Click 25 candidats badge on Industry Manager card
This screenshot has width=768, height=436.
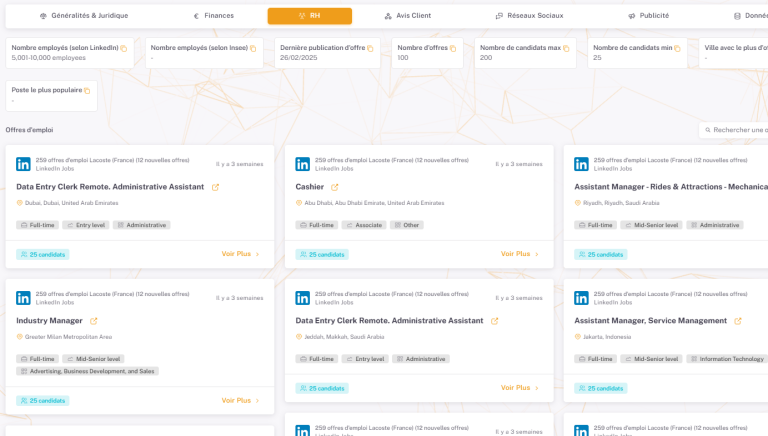coord(43,401)
